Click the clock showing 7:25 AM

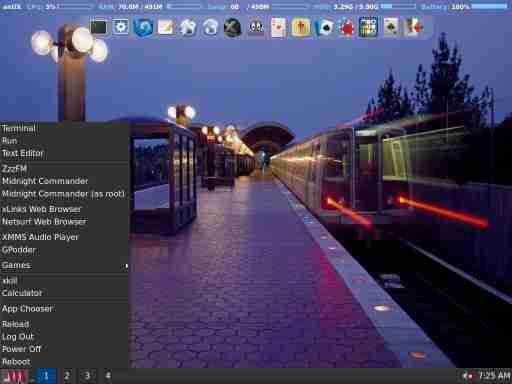(x=494, y=376)
